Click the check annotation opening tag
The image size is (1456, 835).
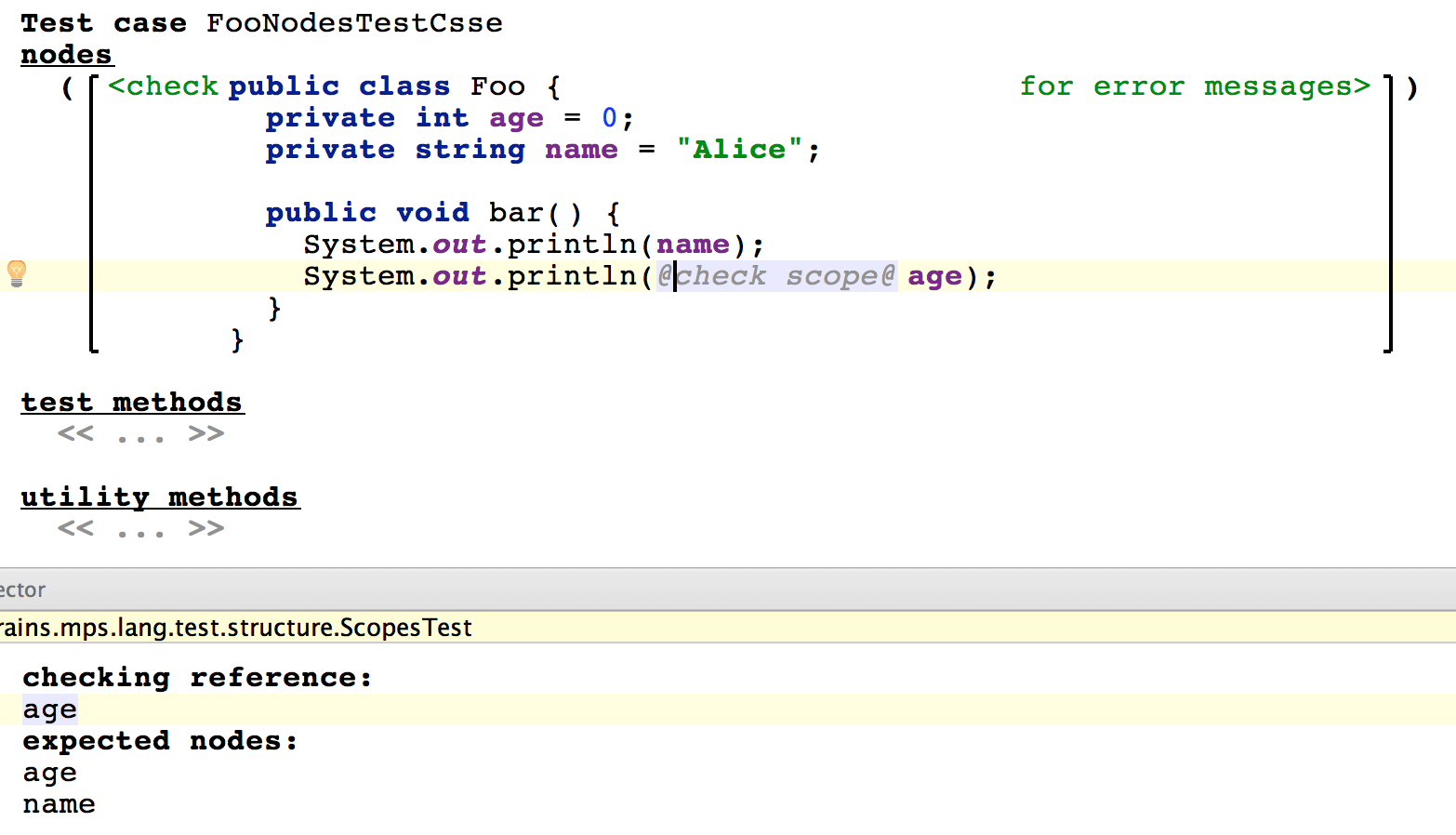tap(163, 86)
